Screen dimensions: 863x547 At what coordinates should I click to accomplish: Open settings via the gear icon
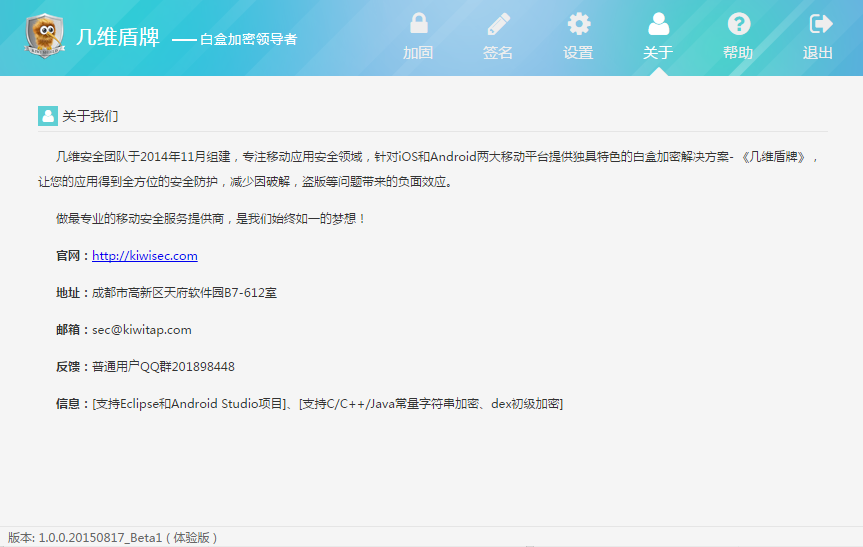(x=578, y=24)
